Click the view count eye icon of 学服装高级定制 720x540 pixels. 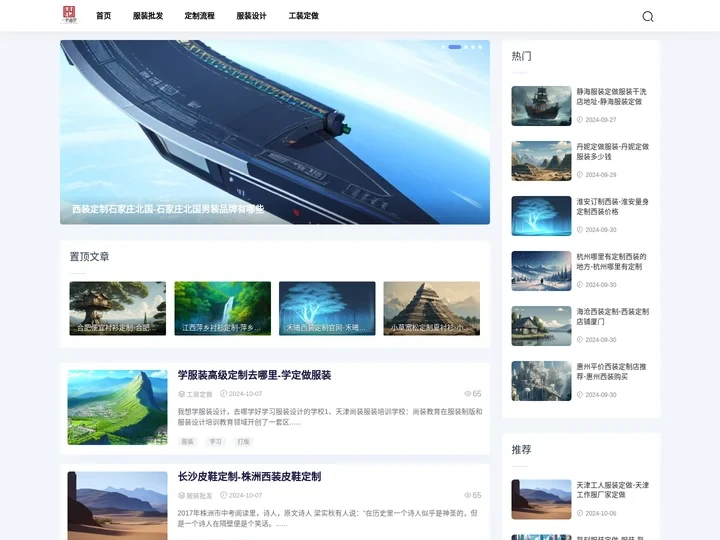click(467, 394)
